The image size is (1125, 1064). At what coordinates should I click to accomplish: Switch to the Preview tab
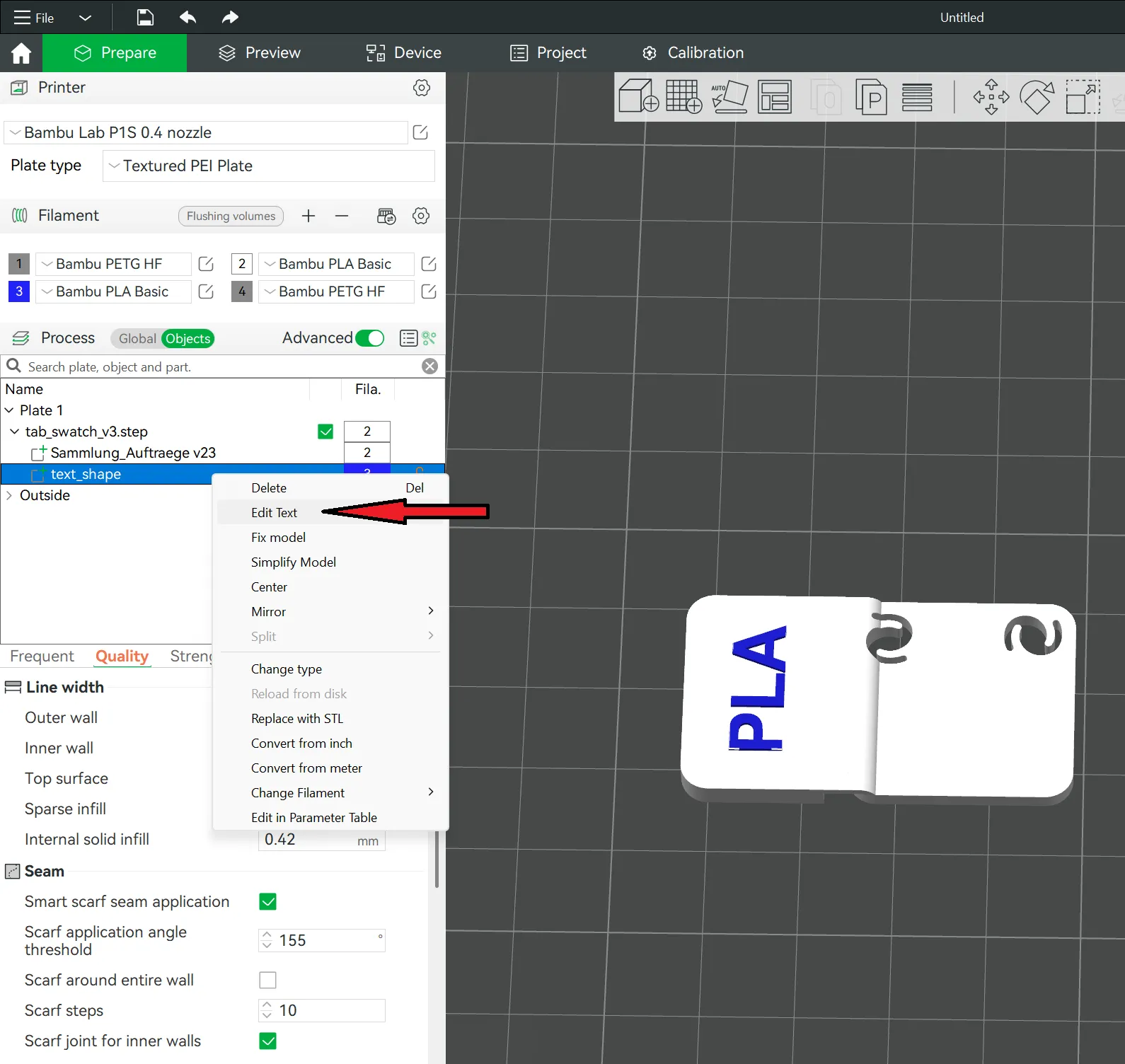click(260, 53)
